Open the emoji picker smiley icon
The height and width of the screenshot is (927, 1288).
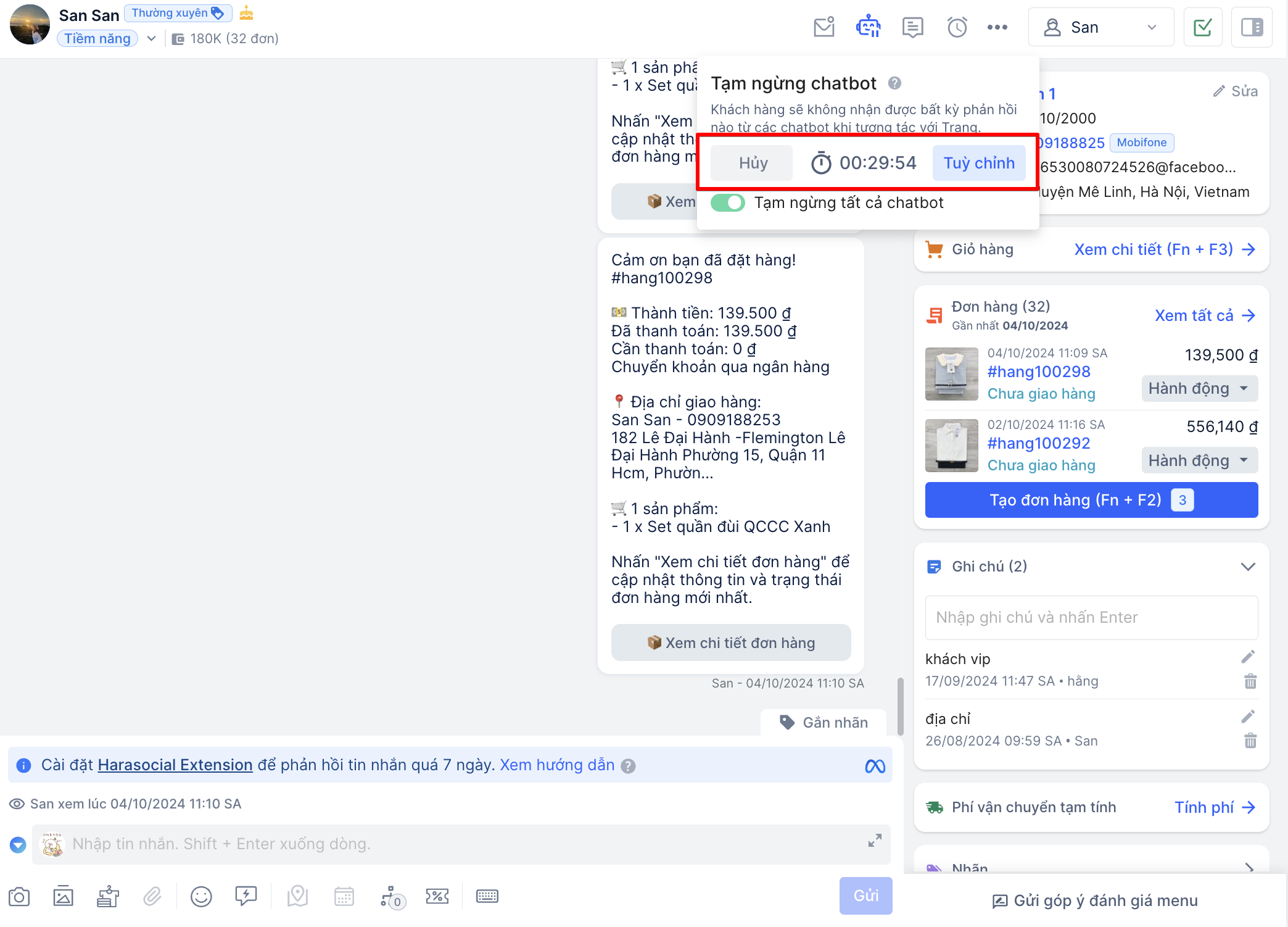tap(201, 896)
